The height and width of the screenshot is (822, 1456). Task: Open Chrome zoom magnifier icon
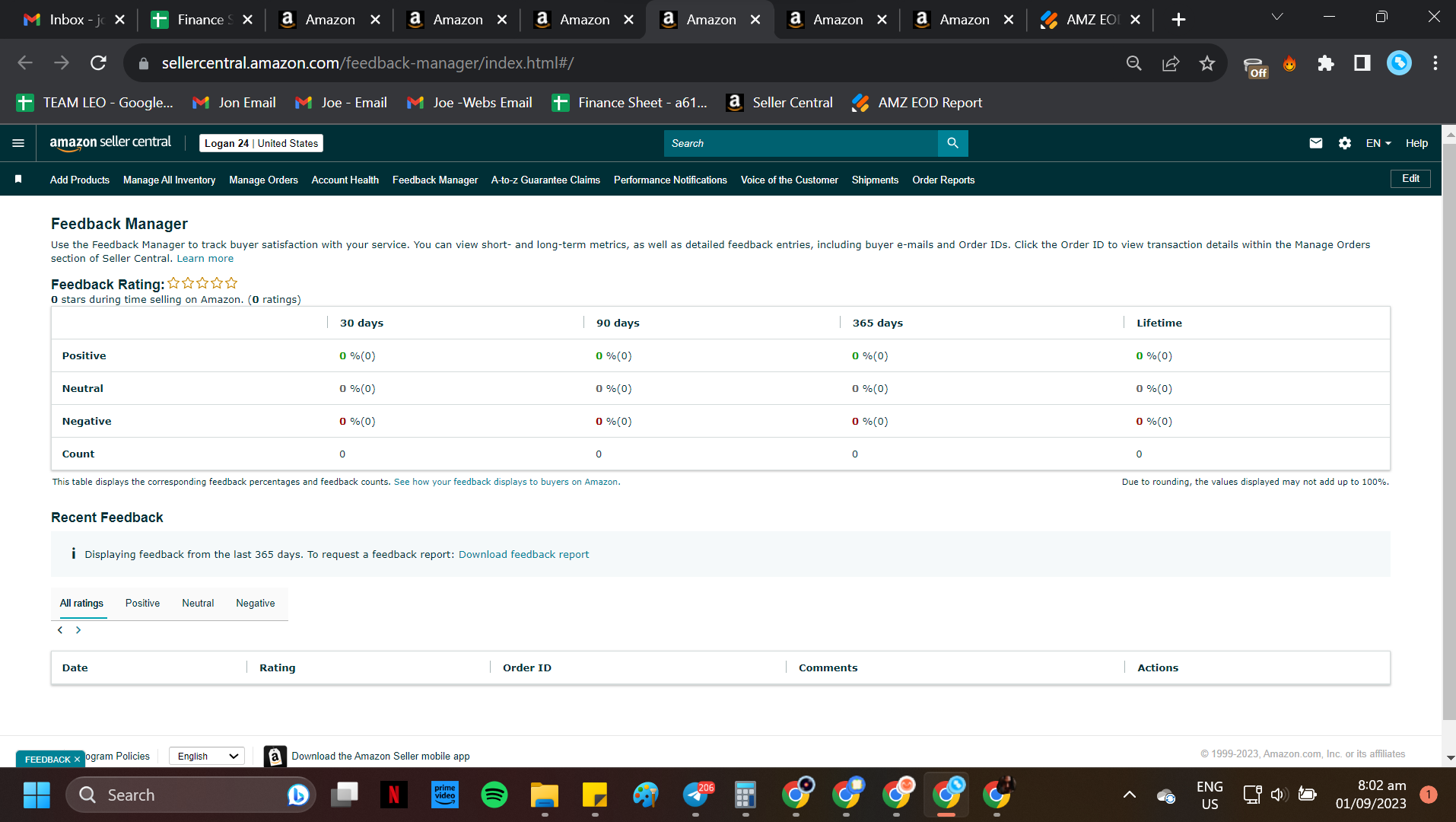[x=1134, y=63]
